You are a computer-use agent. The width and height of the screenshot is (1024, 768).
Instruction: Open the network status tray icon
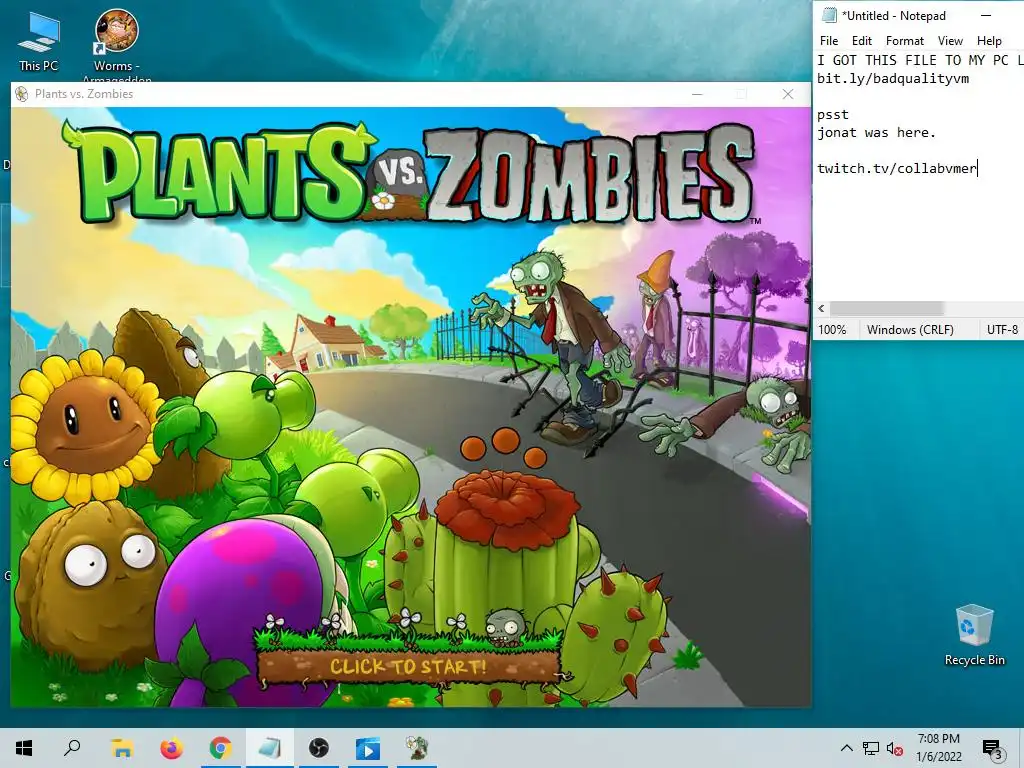coord(871,748)
